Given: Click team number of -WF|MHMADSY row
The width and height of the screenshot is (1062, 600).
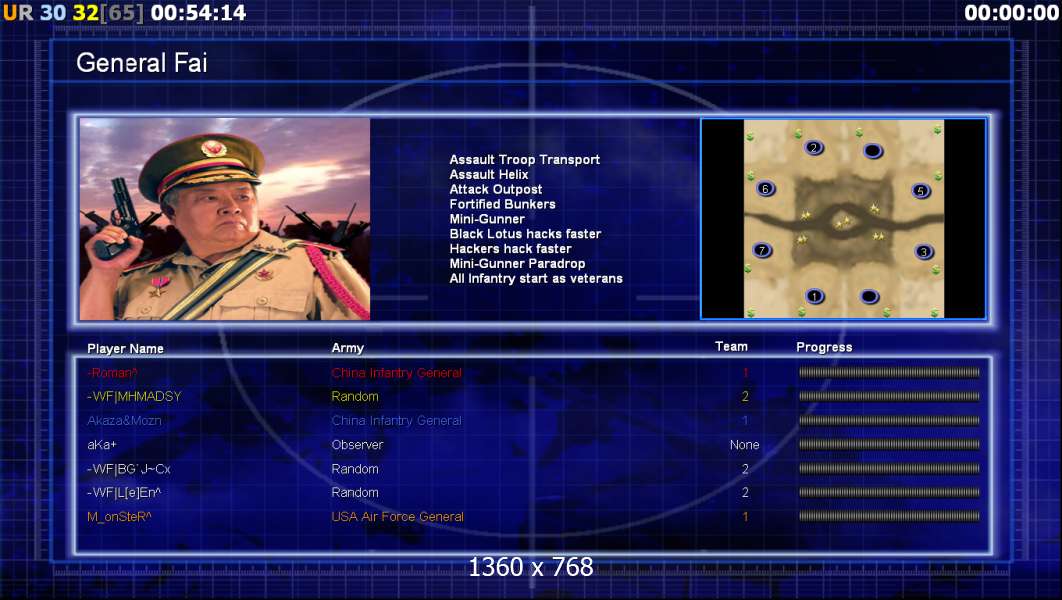Looking at the screenshot, I should [x=745, y=397].
